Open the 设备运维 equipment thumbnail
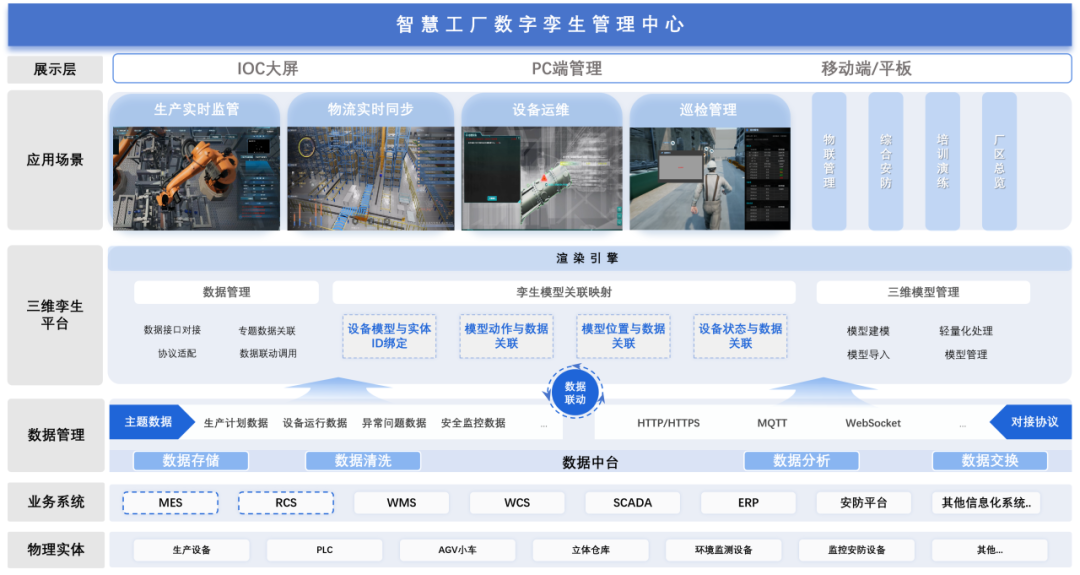This screenshot has width=1080, height=575. (x=541, y=178)
